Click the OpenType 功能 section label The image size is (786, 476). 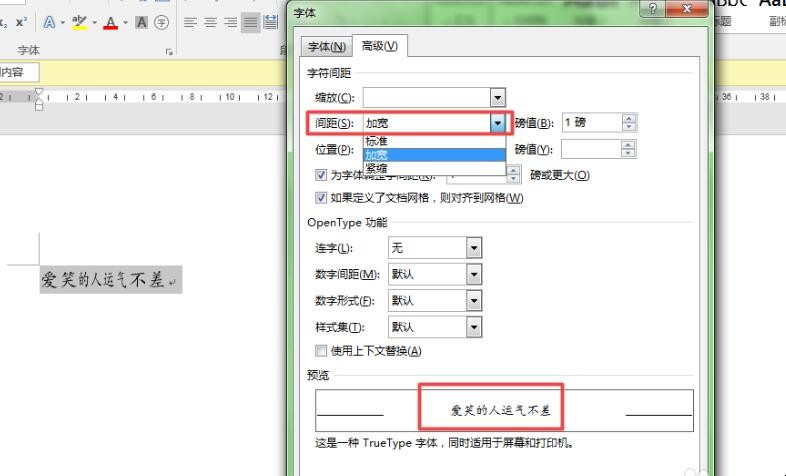pos(347,222)
